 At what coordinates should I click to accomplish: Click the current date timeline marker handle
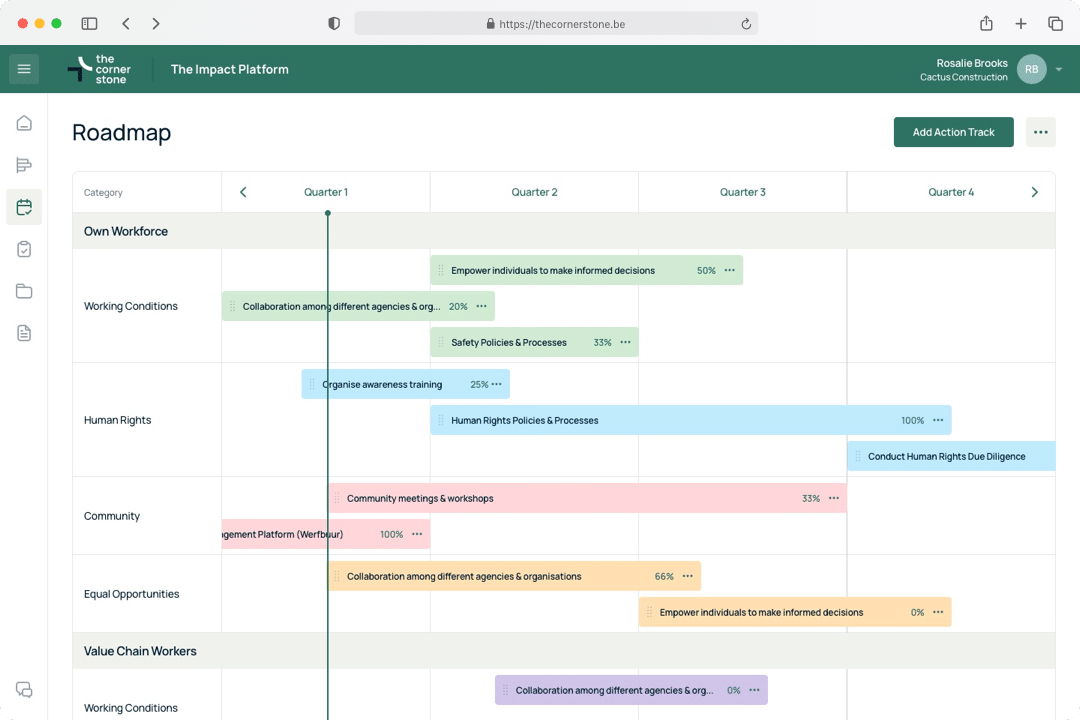[328, 214]
